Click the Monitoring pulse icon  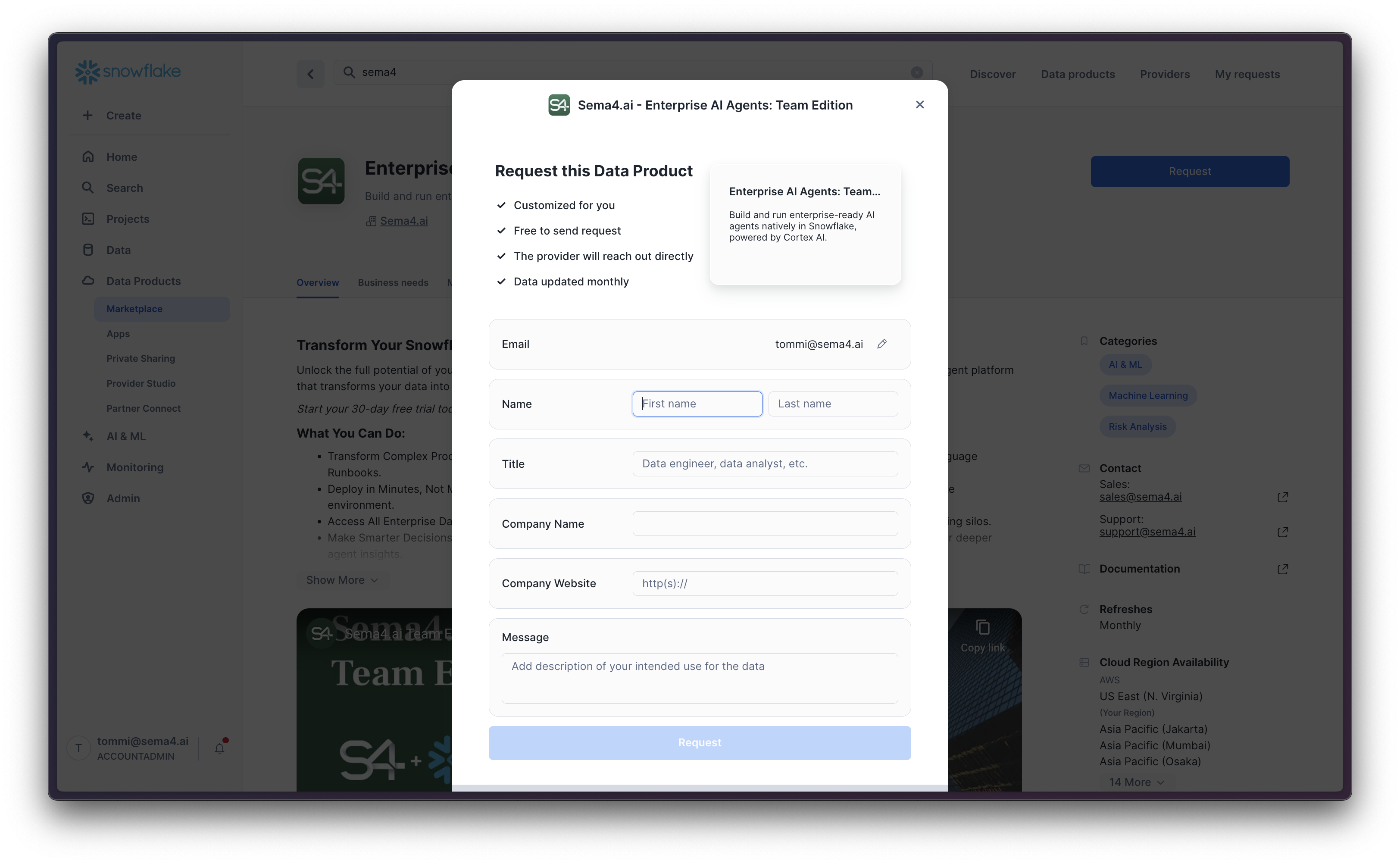click(87, 467)
